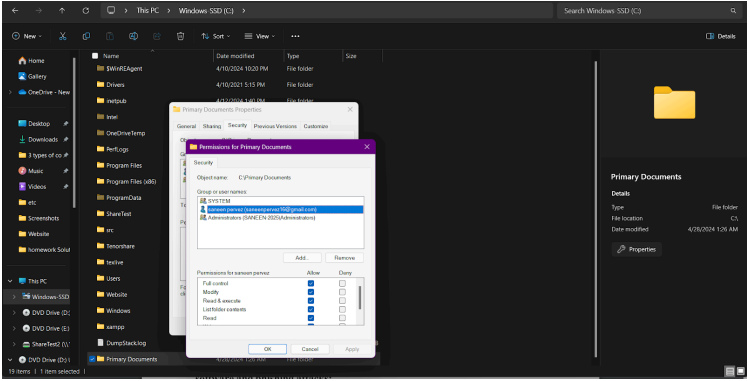The height and width of the screenshot is (381, 750).
Task: Expand the DVD Drive (E:) node
Action: pos(14,328)
